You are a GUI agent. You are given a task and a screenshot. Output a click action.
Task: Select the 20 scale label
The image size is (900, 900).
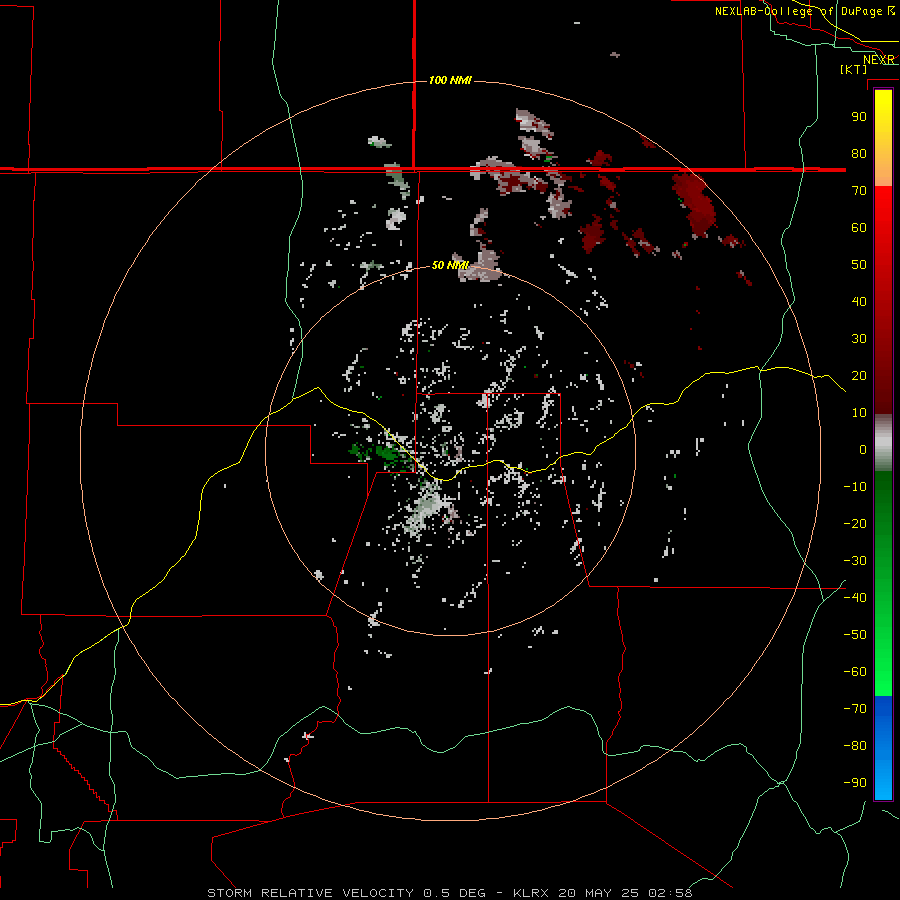[x=859, y=375]
